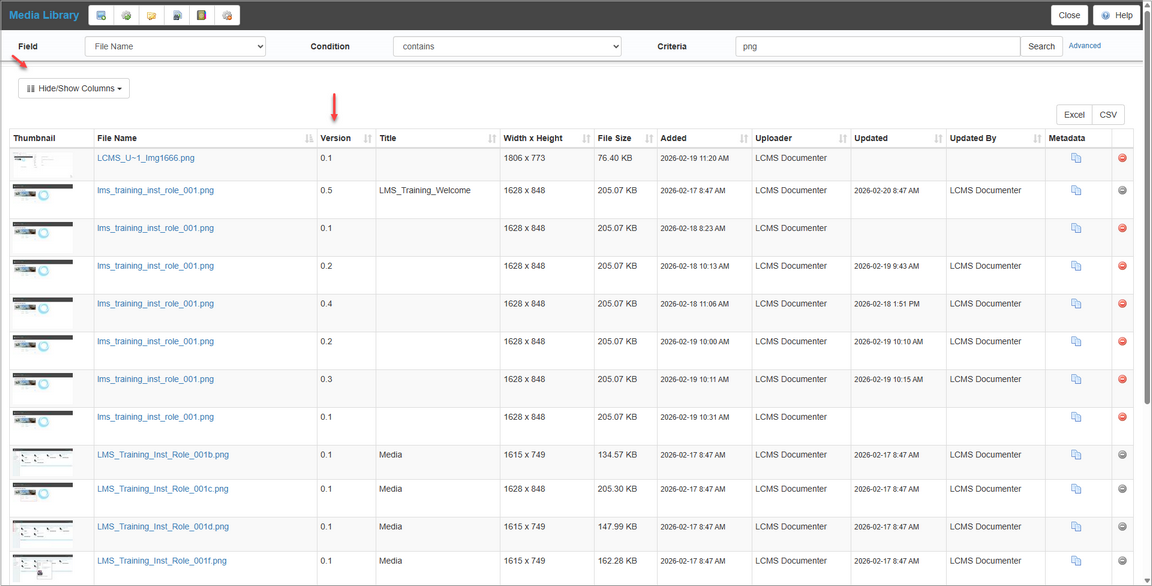
Task: Open metadata icon for LCMS_U~1_Img1666.png
Action: (1076, 158)
